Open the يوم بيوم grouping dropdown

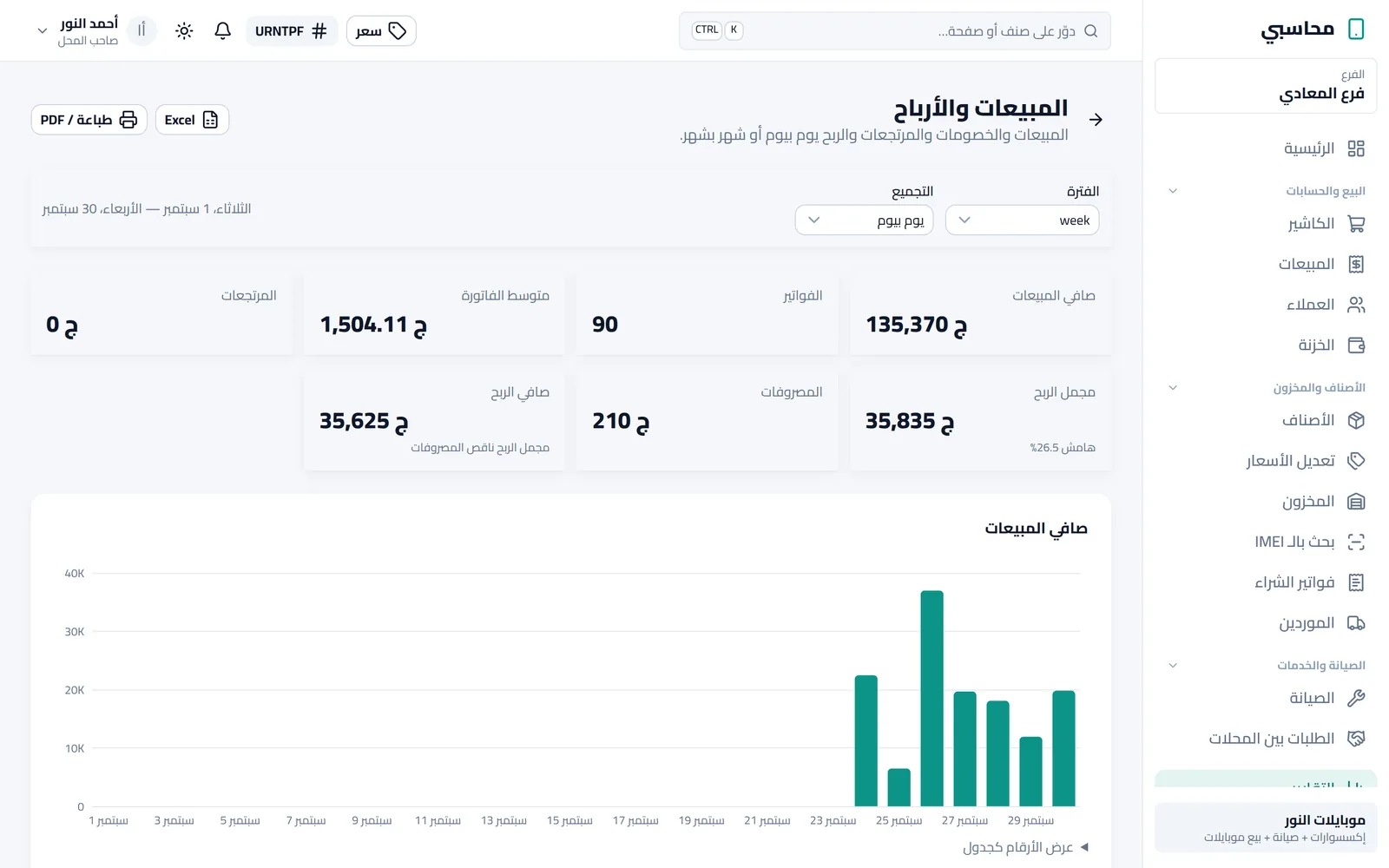pos(865,220)
